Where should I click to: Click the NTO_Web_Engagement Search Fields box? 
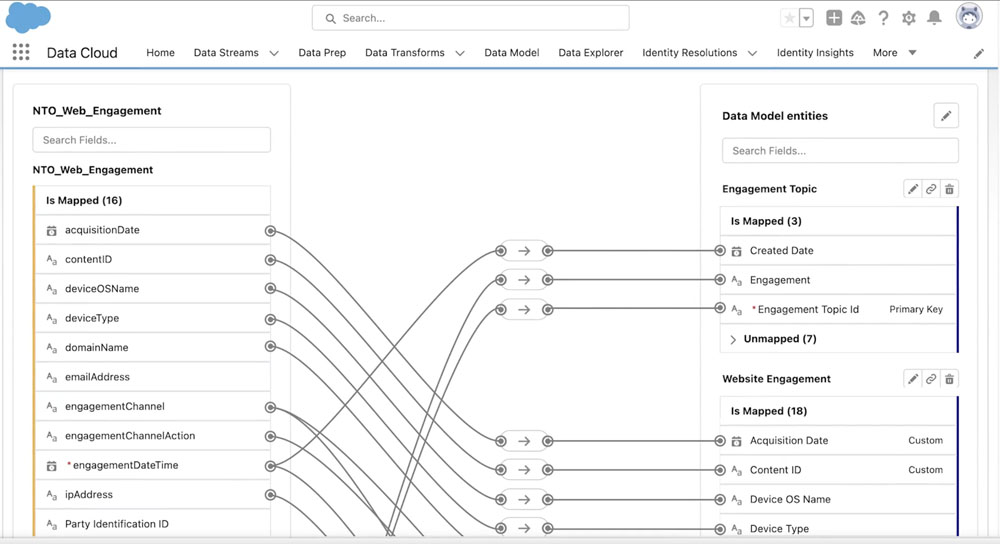pos(152,140)
